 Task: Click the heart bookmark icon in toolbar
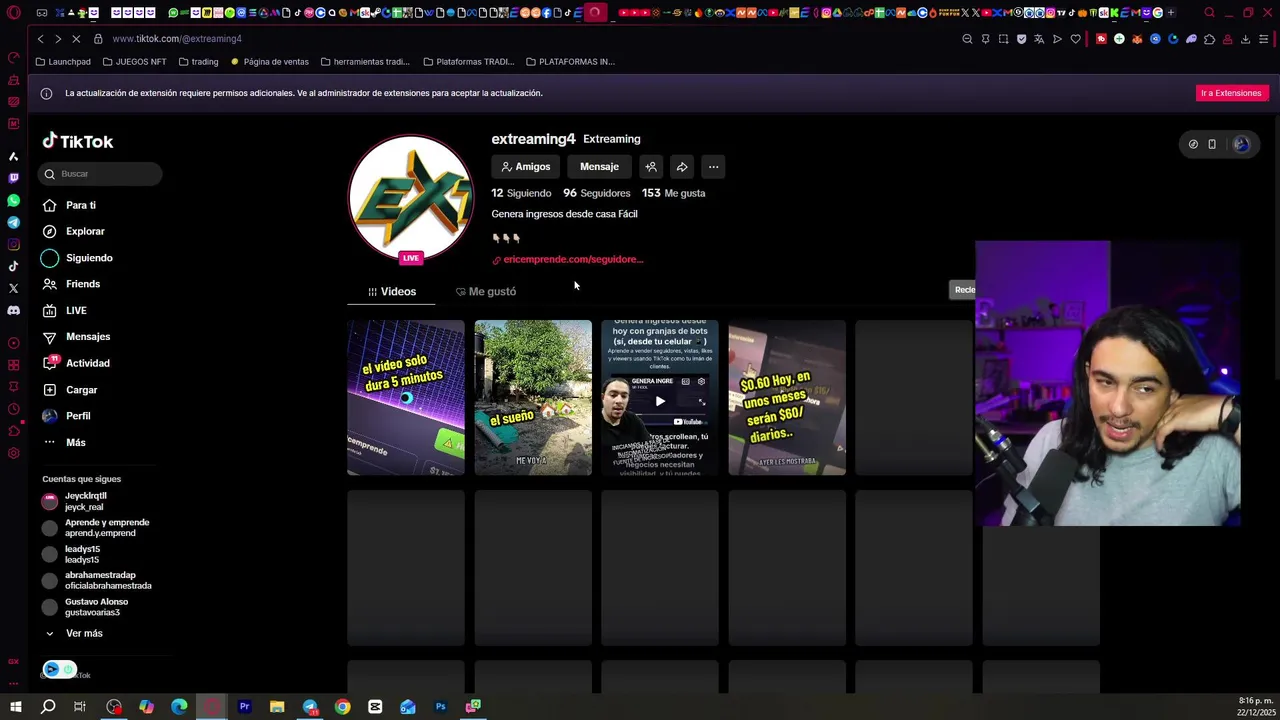(x=1075, y=39)
